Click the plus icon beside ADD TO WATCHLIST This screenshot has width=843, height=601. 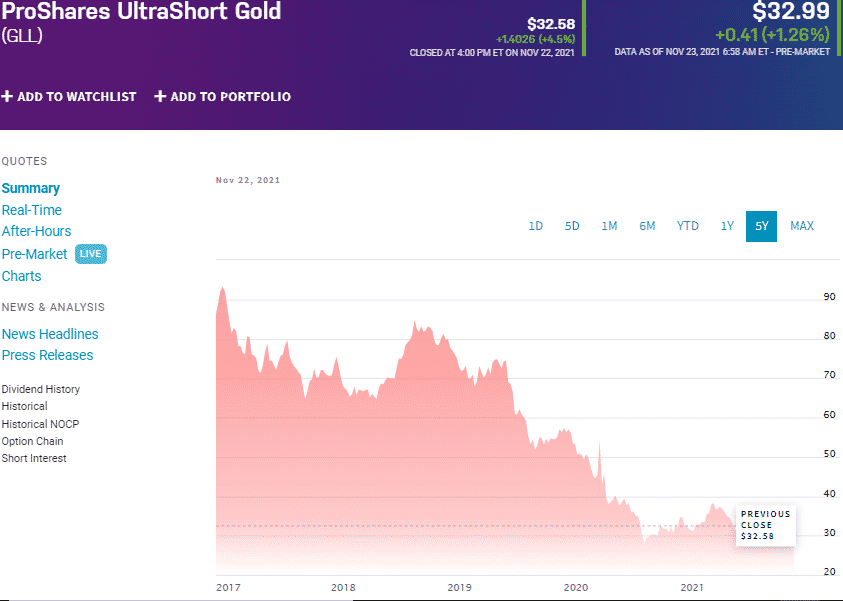pos(6,97)
